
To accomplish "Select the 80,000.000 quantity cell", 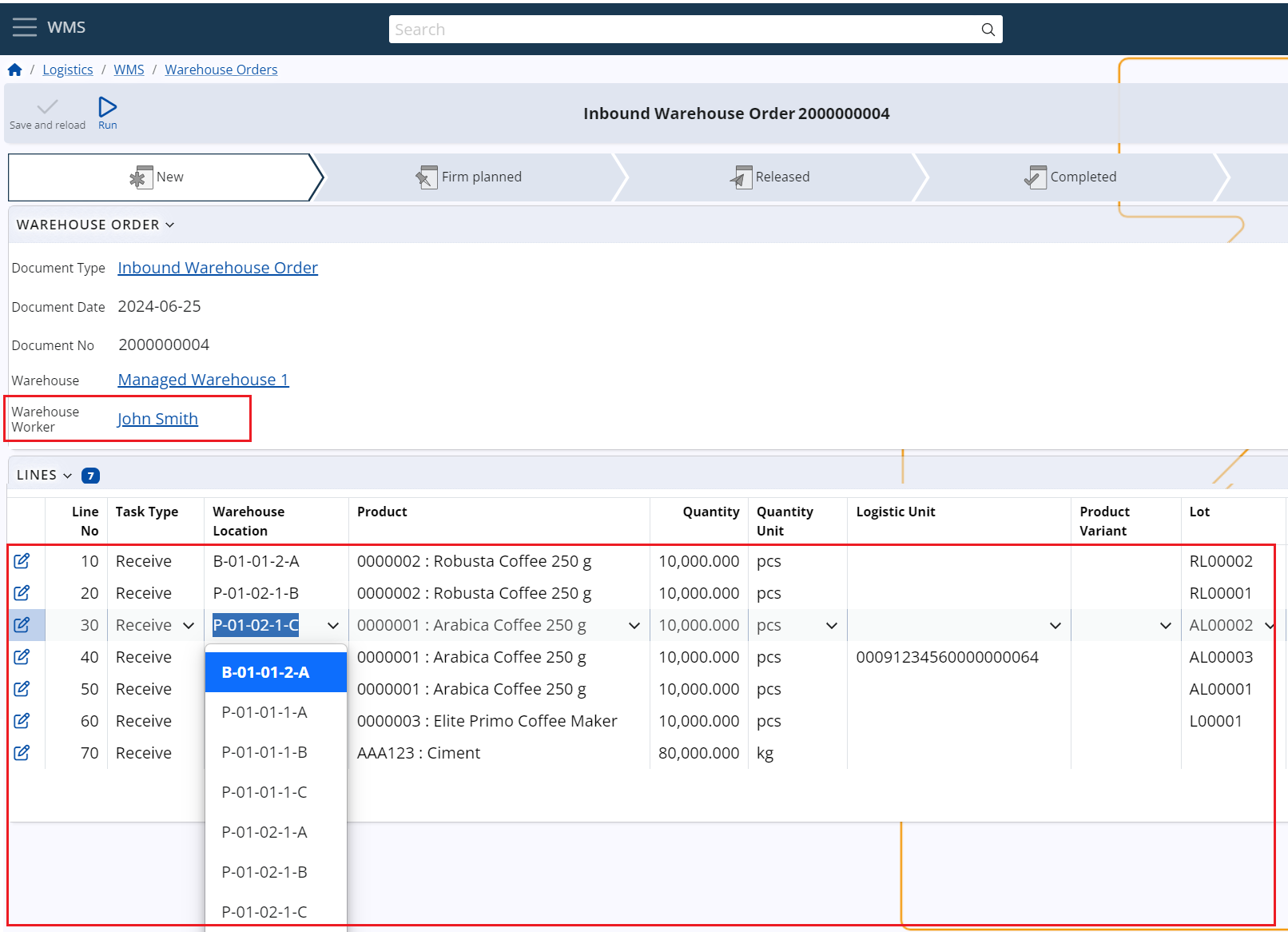I will [x=698, y=753].
